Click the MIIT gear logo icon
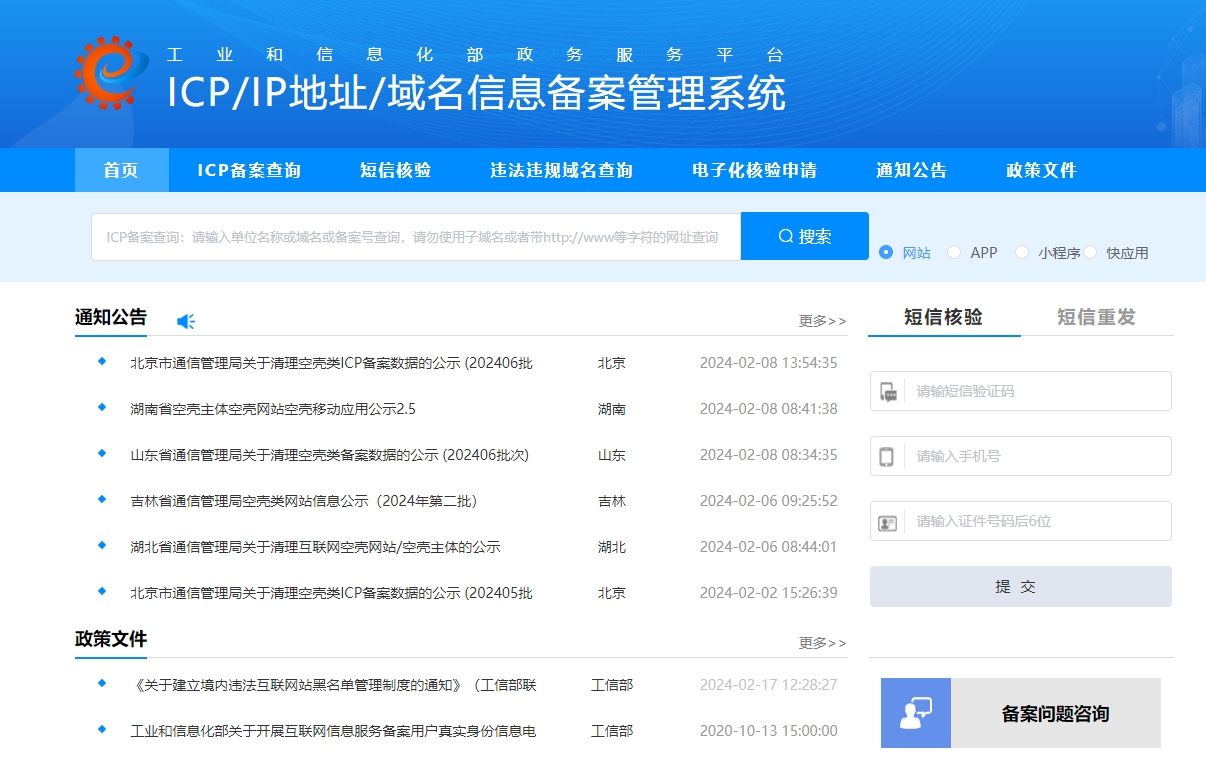This screenshot has width=1206, height=759. [112, 72]
